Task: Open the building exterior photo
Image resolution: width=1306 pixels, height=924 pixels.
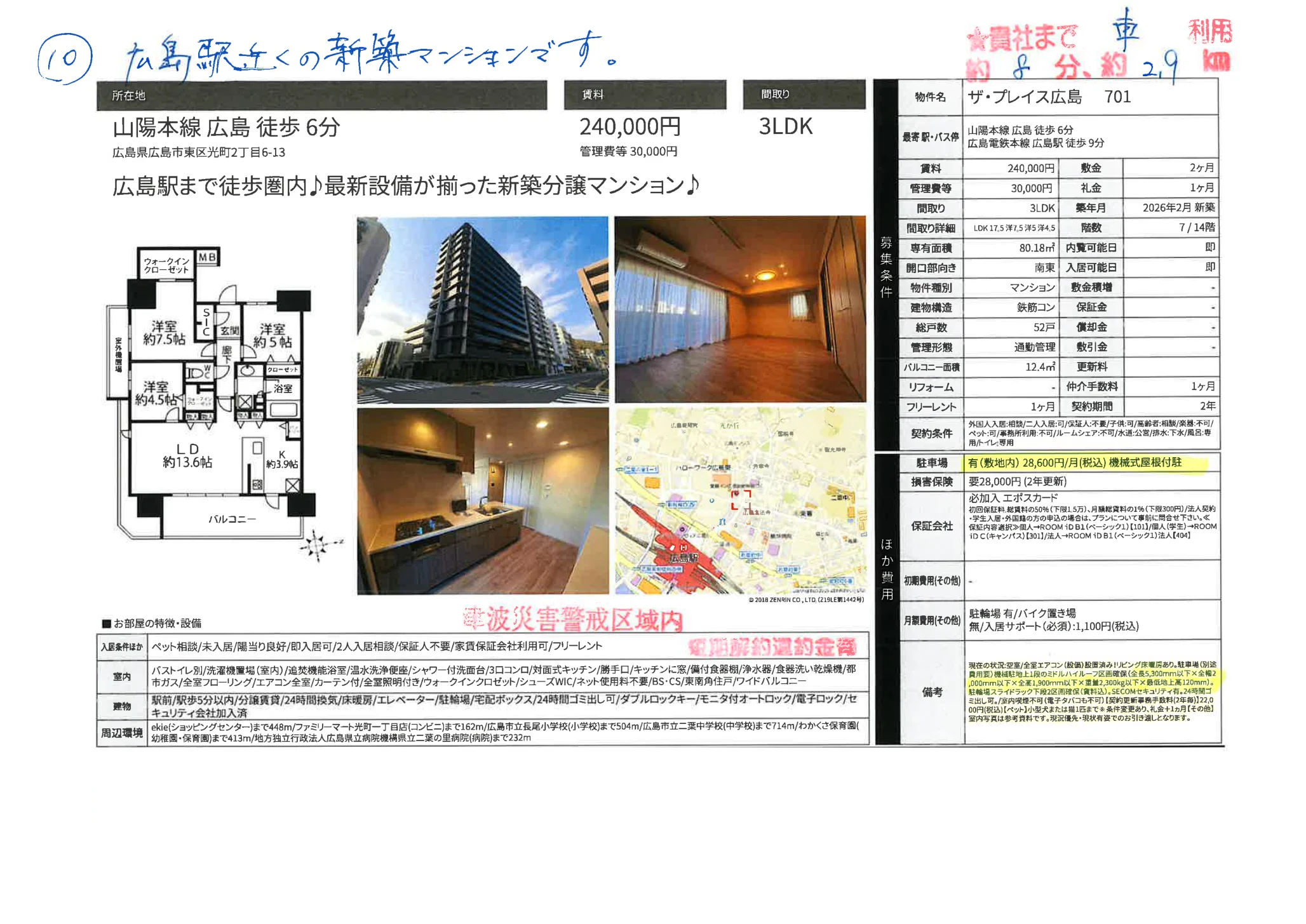Action: 482,310
